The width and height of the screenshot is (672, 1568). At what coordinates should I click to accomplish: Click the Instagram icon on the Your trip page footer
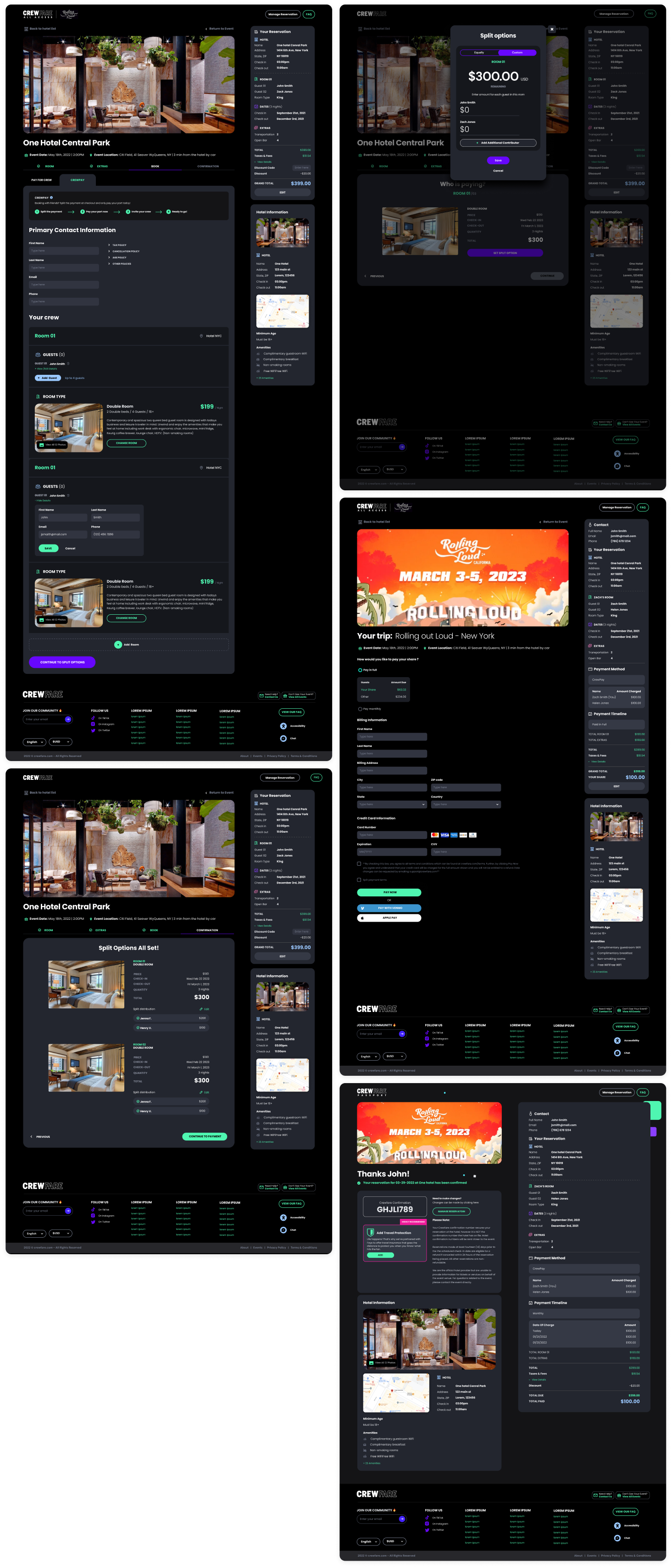[428, 1038]
